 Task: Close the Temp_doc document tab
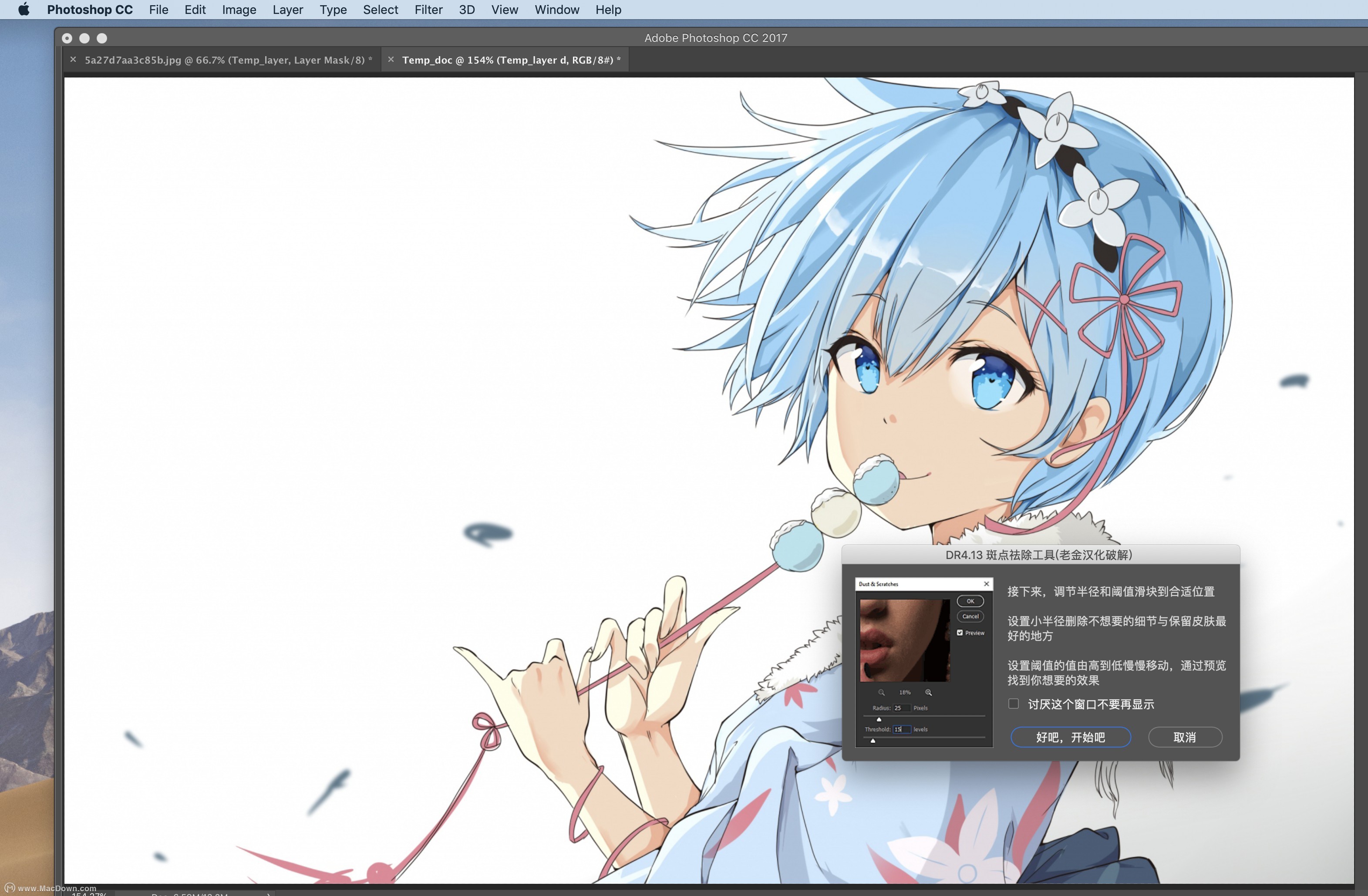coord(391,59)
